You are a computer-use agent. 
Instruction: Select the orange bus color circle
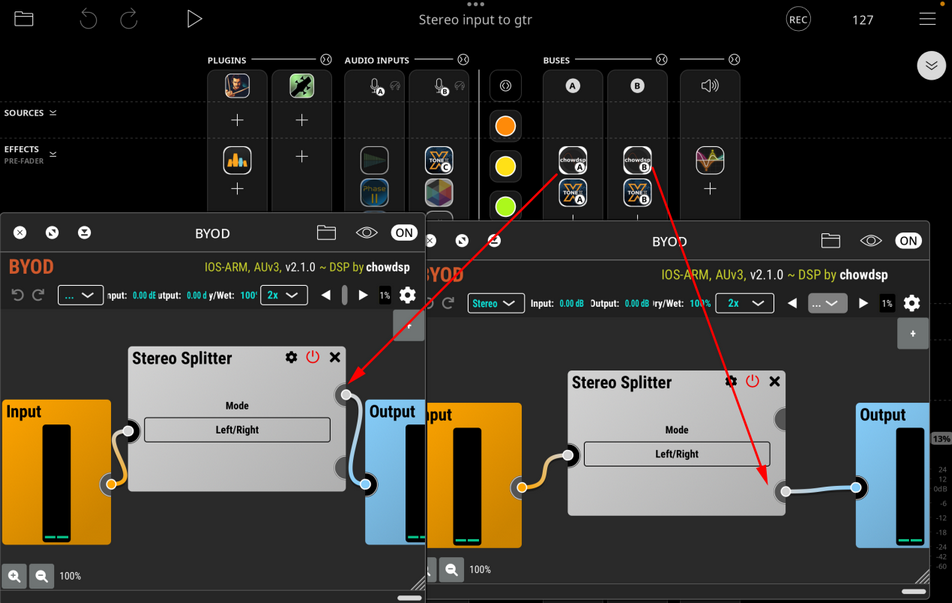[505, 126]
